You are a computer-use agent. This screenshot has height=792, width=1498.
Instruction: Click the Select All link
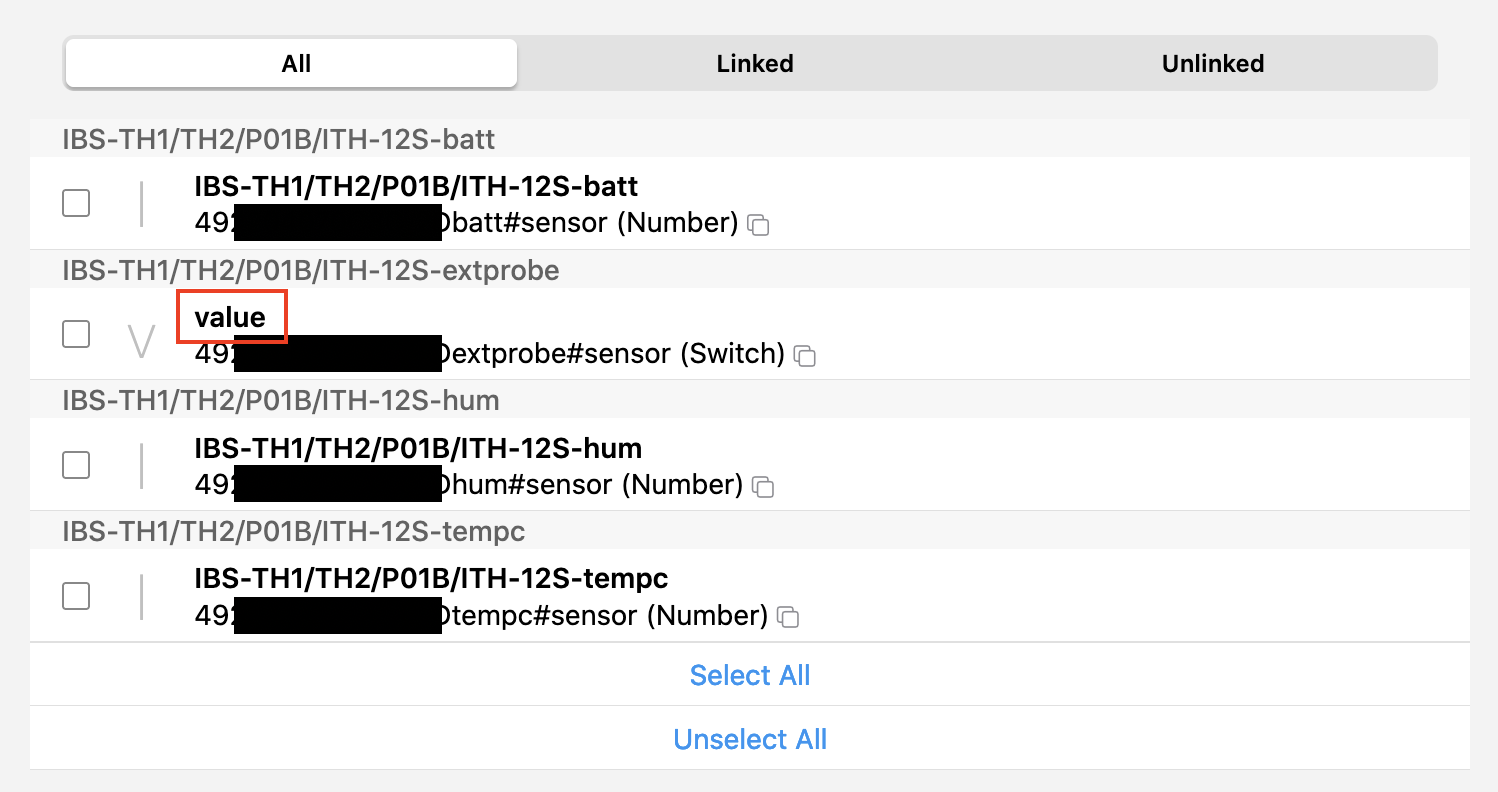pos(750,675)
